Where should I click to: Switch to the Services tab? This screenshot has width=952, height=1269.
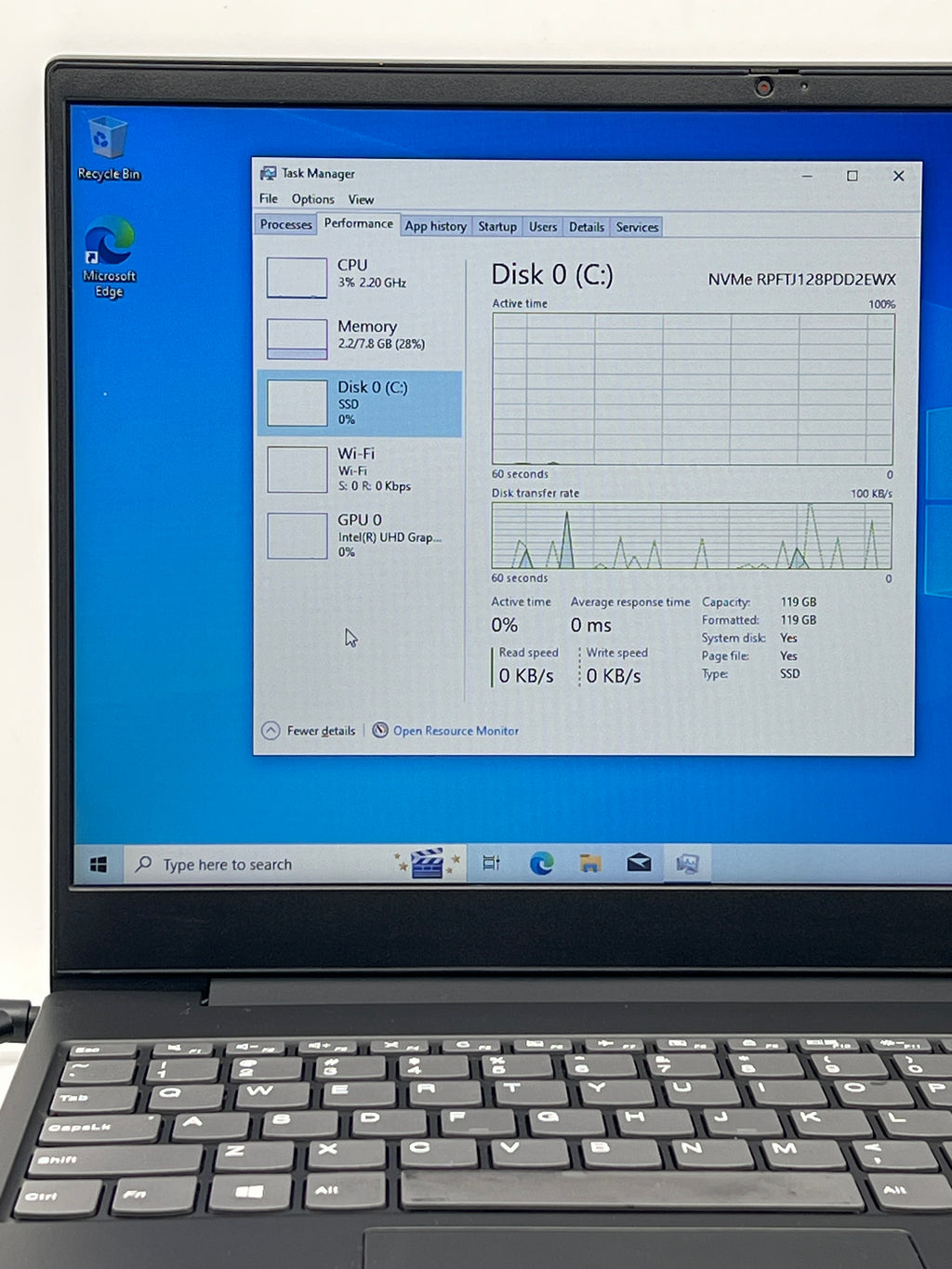637,227
